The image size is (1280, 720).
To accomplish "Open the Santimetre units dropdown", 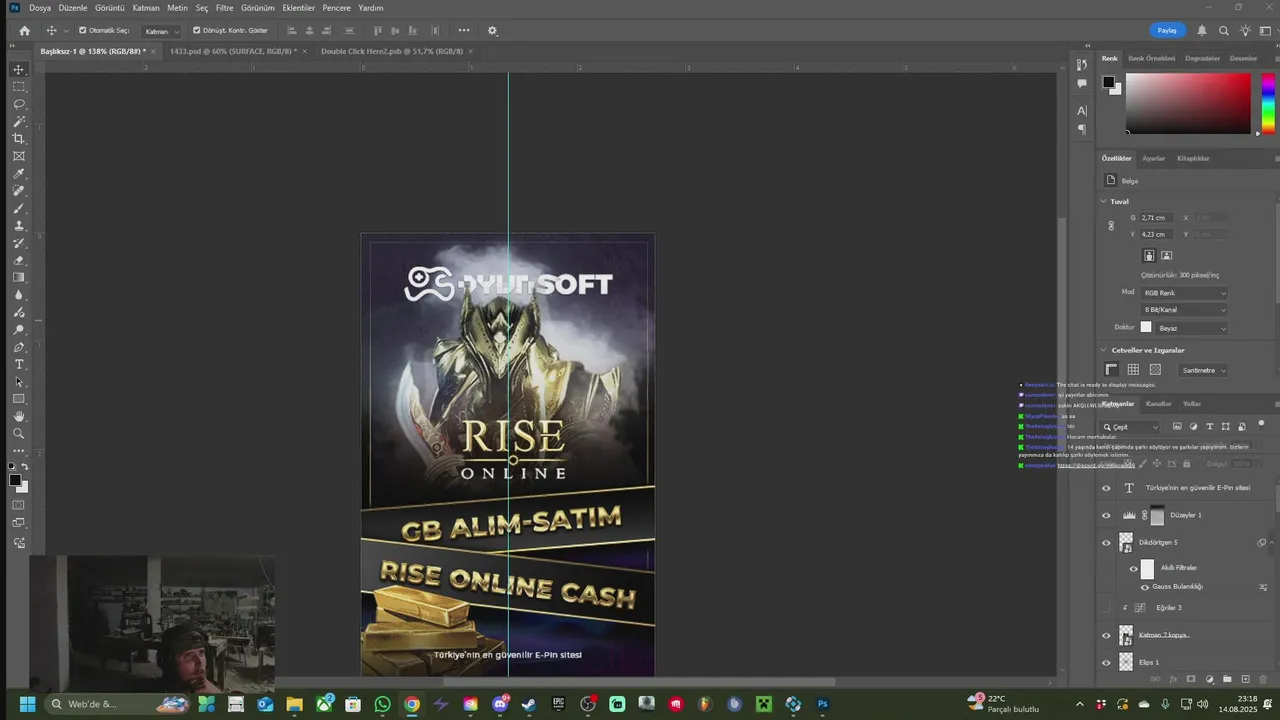I will coord(1204,370).
